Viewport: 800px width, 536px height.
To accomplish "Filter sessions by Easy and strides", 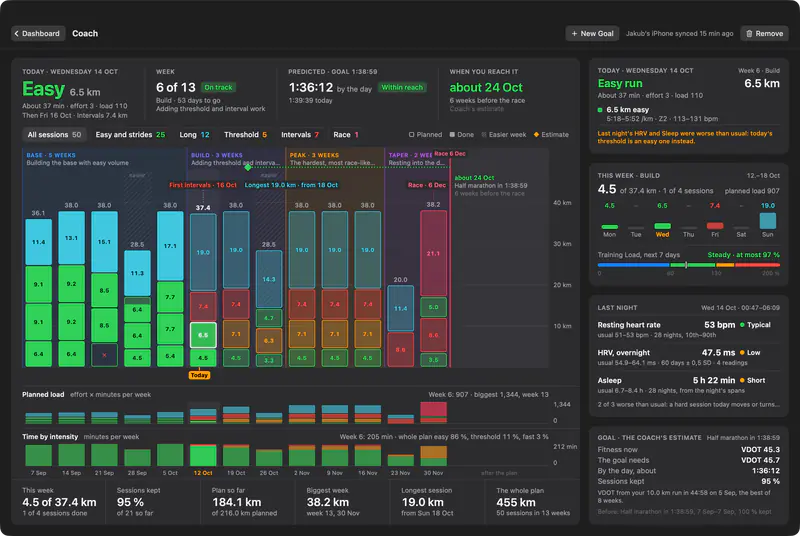I will point(130,135).
